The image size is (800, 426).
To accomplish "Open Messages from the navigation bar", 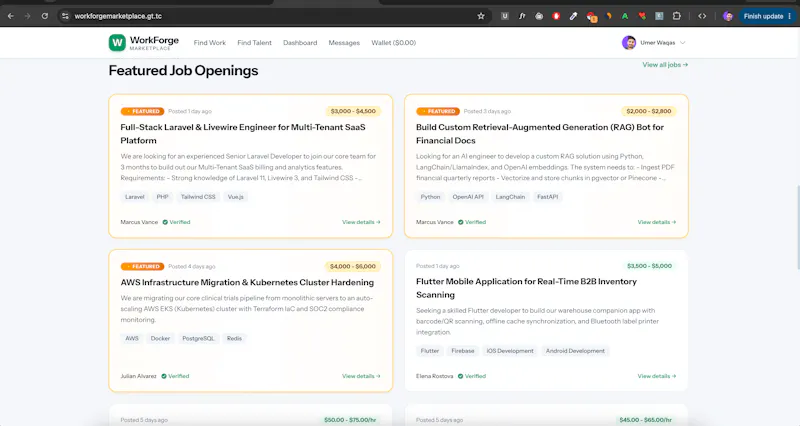I will coord(344,43).
